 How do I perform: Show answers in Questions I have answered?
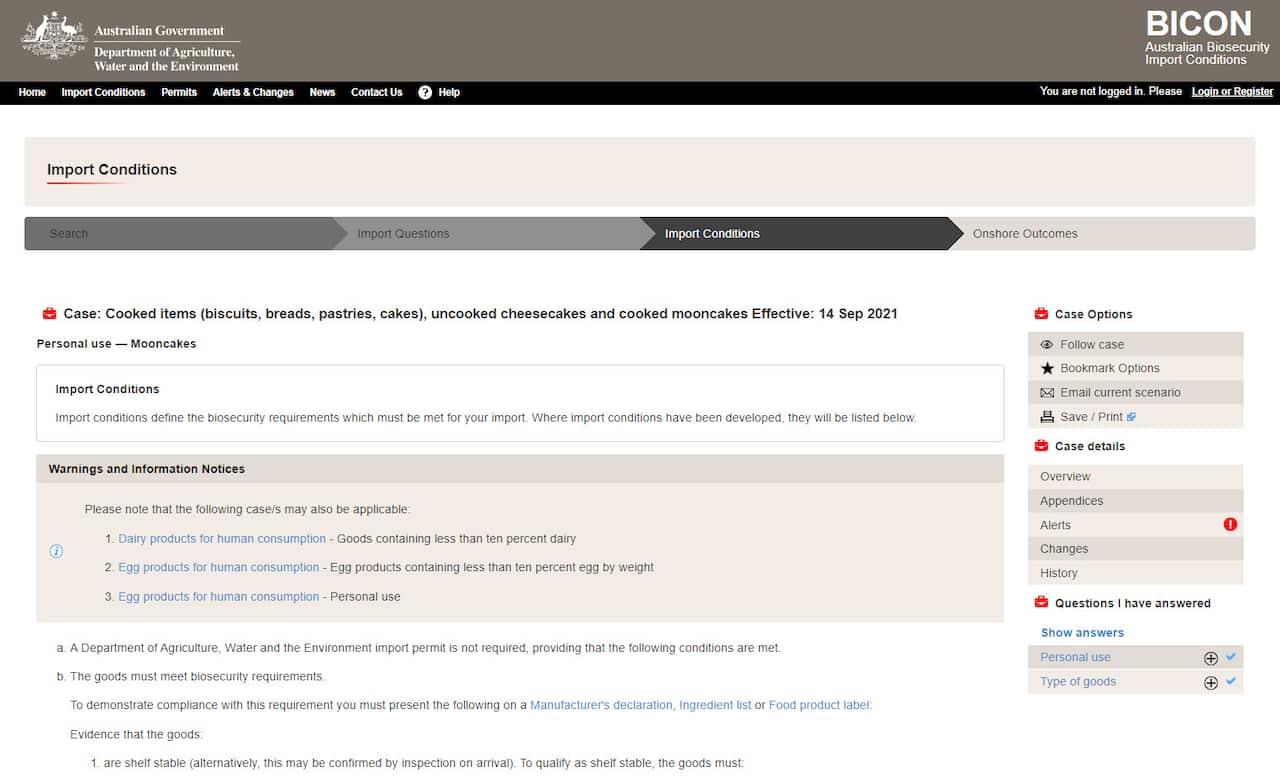pos(1082,631)
